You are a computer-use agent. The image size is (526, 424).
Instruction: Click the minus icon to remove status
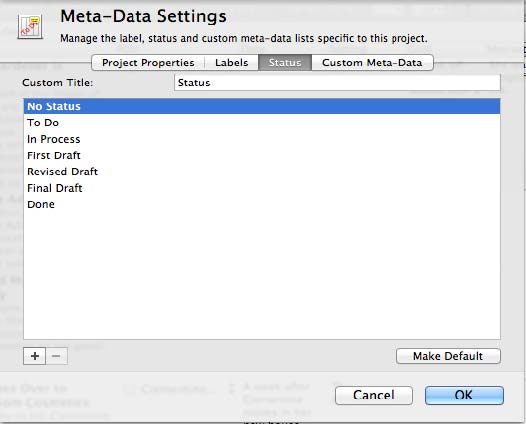[x=56, y=356]
